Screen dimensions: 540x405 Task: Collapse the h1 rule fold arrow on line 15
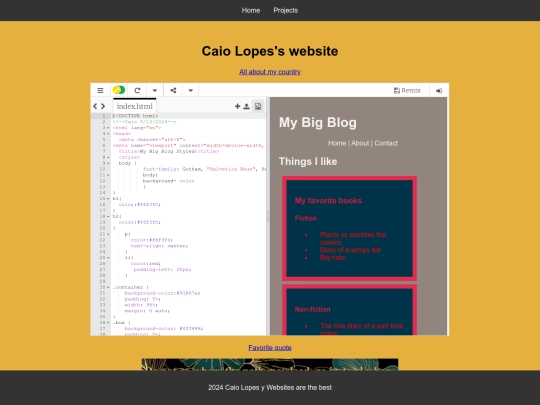(x=108, y=199)
